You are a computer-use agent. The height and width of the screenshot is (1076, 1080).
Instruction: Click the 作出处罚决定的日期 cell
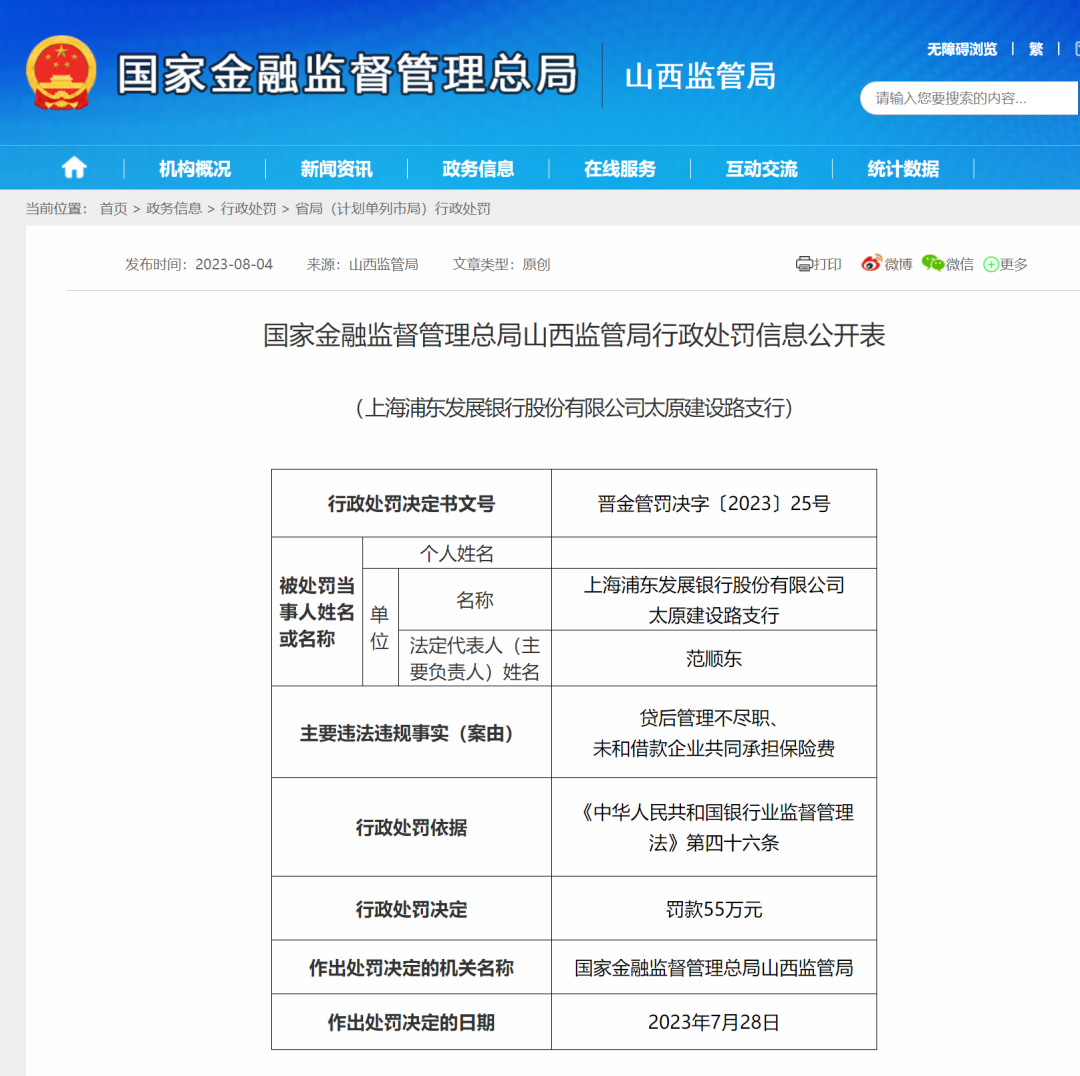point(411,1022)
